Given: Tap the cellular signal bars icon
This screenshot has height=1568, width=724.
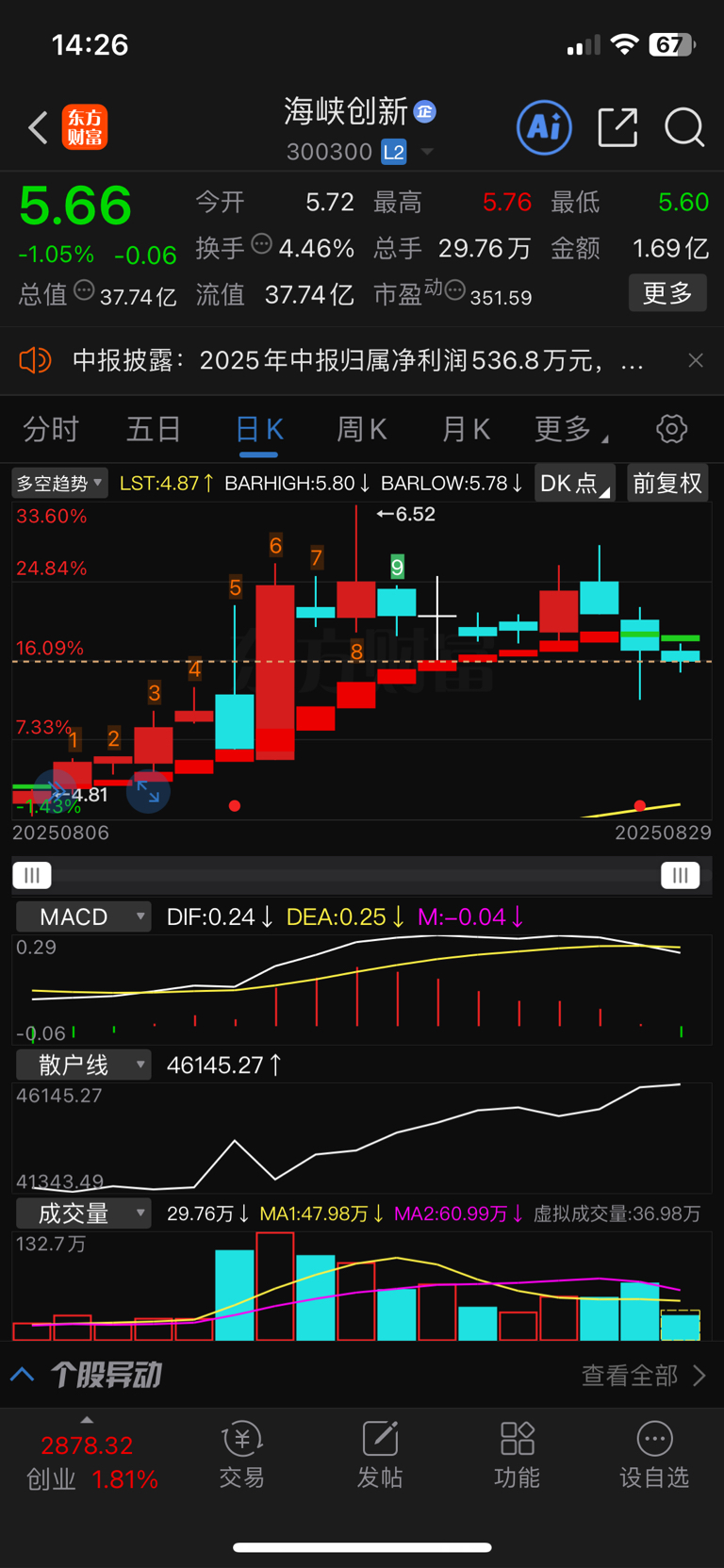Looking at the screenshot, I should click(584, 45).
